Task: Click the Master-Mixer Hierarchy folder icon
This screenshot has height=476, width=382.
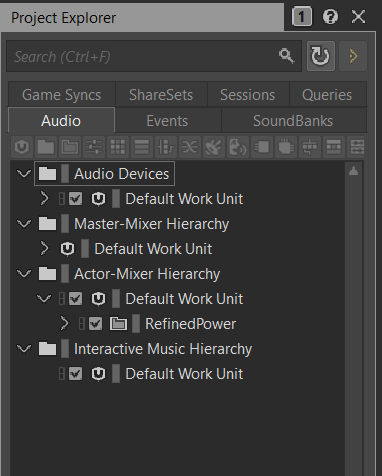Action: tap(47, 223)
